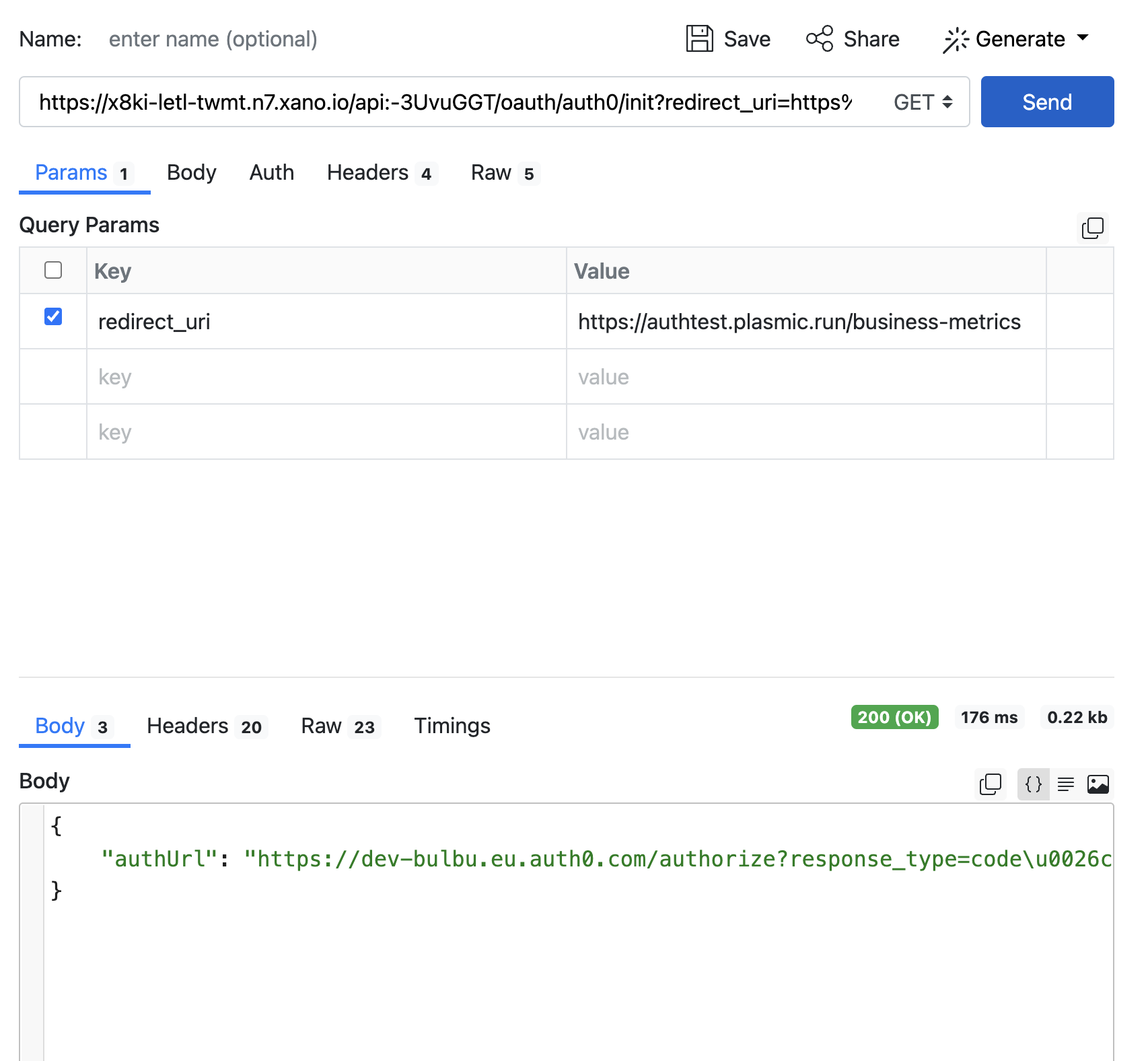The image size is (1148, 1061).
Task: Click the Generate magic wand icon
Action: click(x=955, y=40)
